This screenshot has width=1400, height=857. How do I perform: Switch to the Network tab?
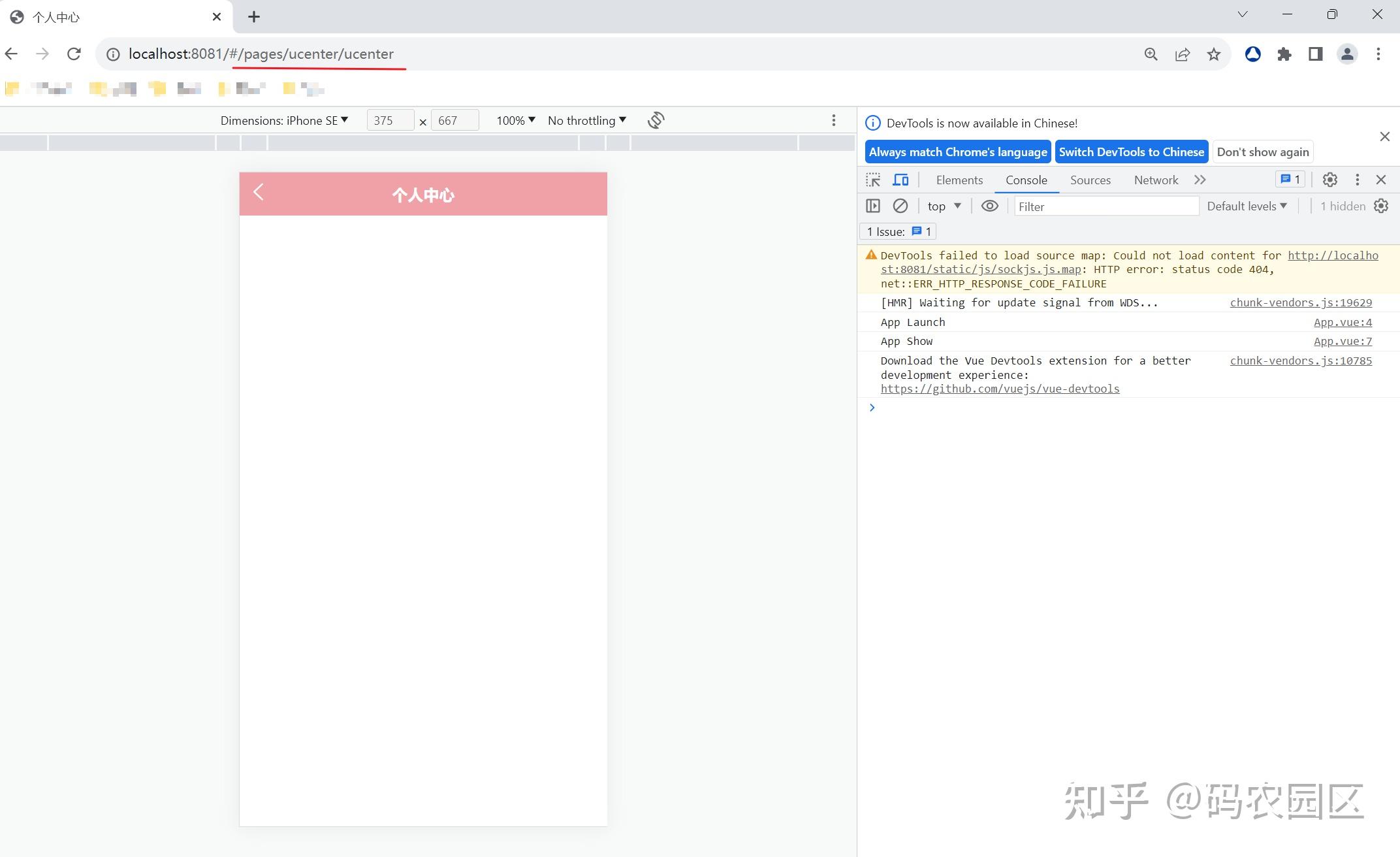(1156, 180)
